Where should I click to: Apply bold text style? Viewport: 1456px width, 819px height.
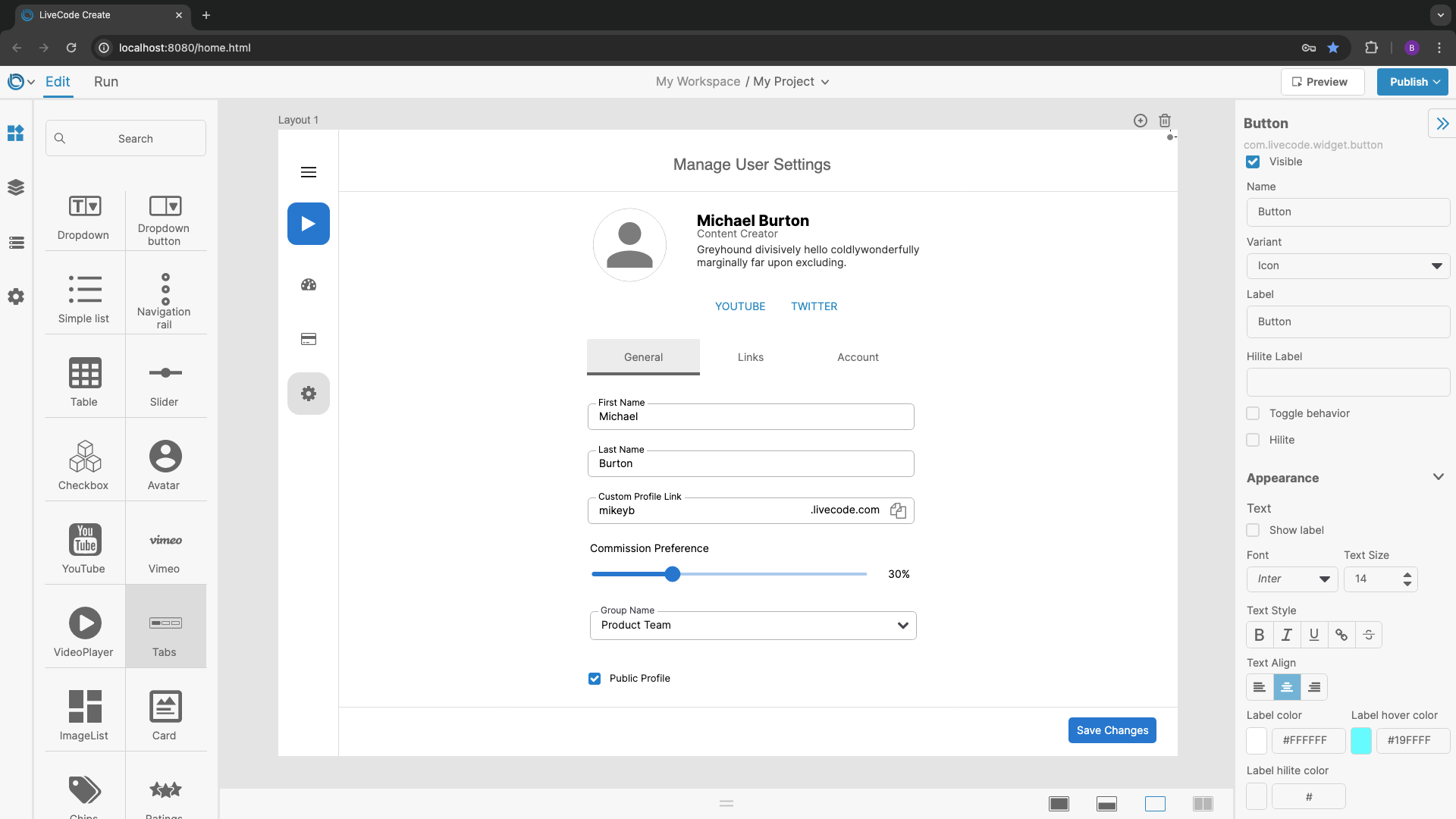point(1260,635)
